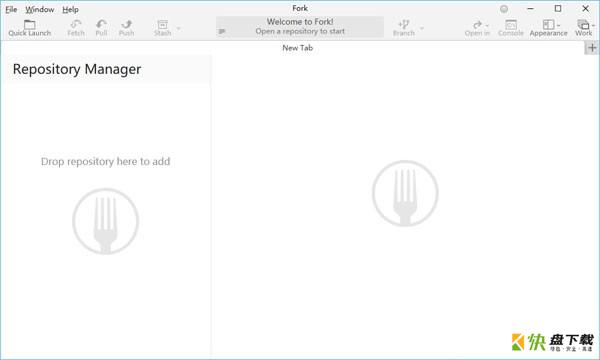Click the Branch toolbar icon
The height and width of the screenshot is (360, 600).
[x=404, y=24]
